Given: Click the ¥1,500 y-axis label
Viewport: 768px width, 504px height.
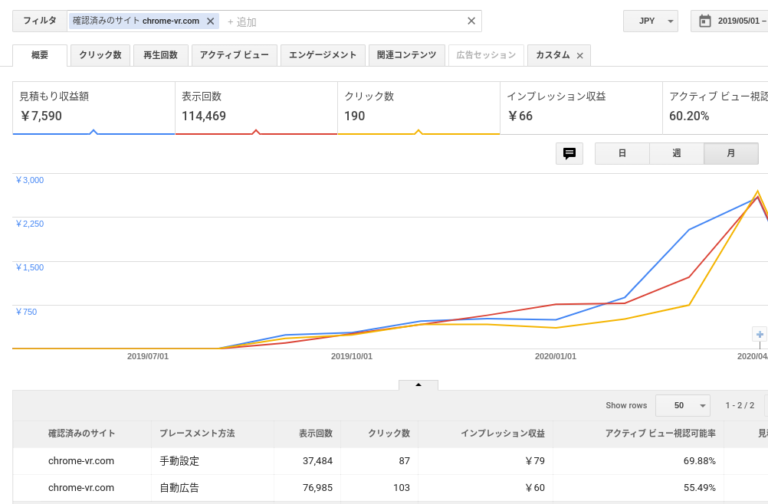Looking at the screenshot, I should (x=30, y=267).
